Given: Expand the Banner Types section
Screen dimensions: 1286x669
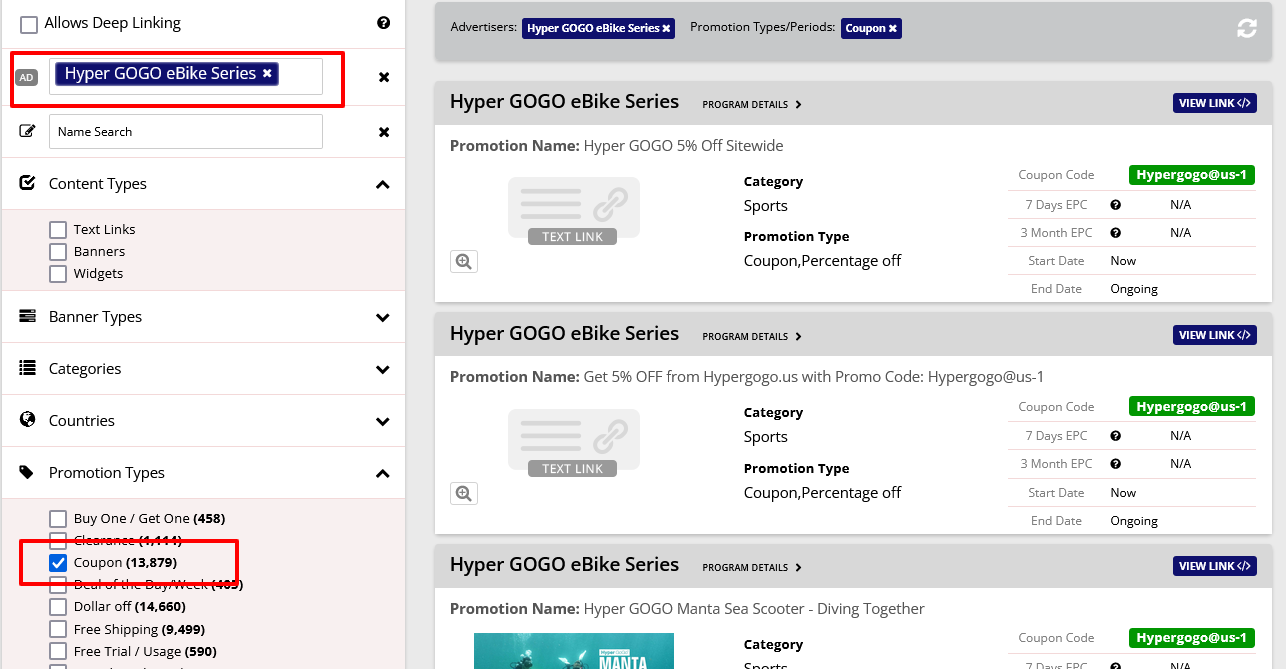Looking at the screenshot, I should (382, 317).
